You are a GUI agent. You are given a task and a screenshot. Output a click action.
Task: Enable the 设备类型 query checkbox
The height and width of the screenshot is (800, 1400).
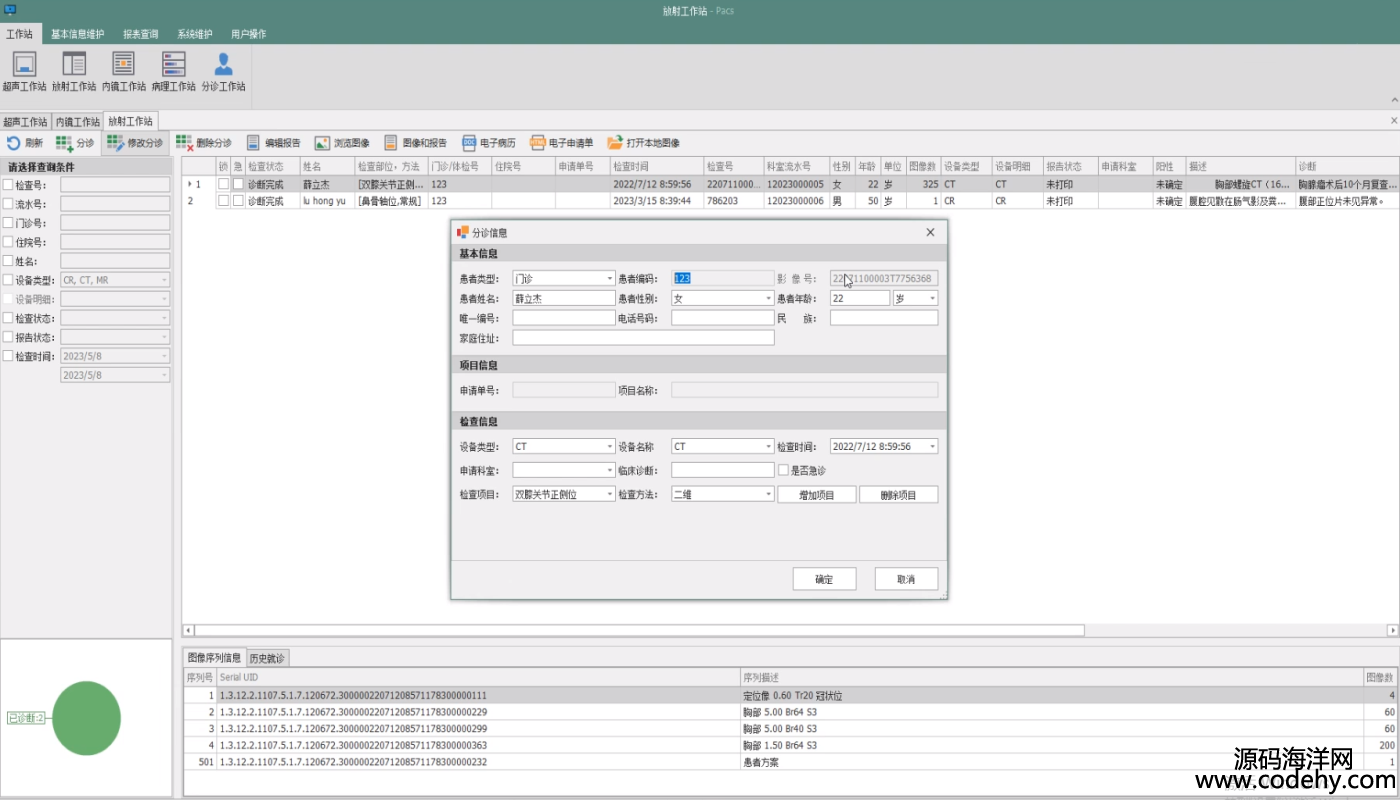(x=8, y=280)
